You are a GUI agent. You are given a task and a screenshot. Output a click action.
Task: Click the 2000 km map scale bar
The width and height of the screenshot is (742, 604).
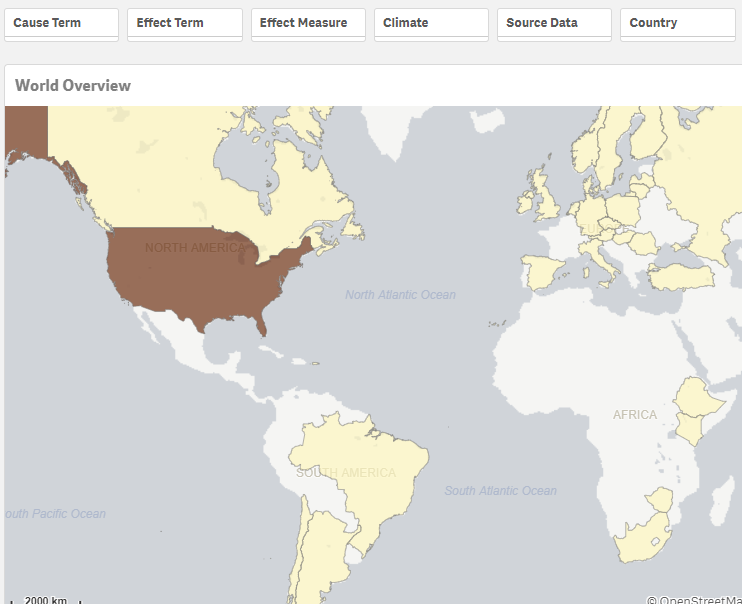[45, 600]
